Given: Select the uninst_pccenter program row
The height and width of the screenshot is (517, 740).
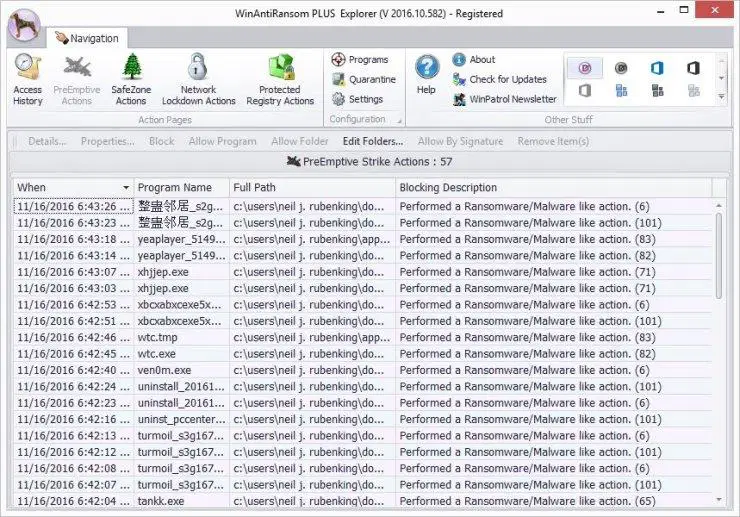Looking at the screenshot, I should click(x=362, y=419).
